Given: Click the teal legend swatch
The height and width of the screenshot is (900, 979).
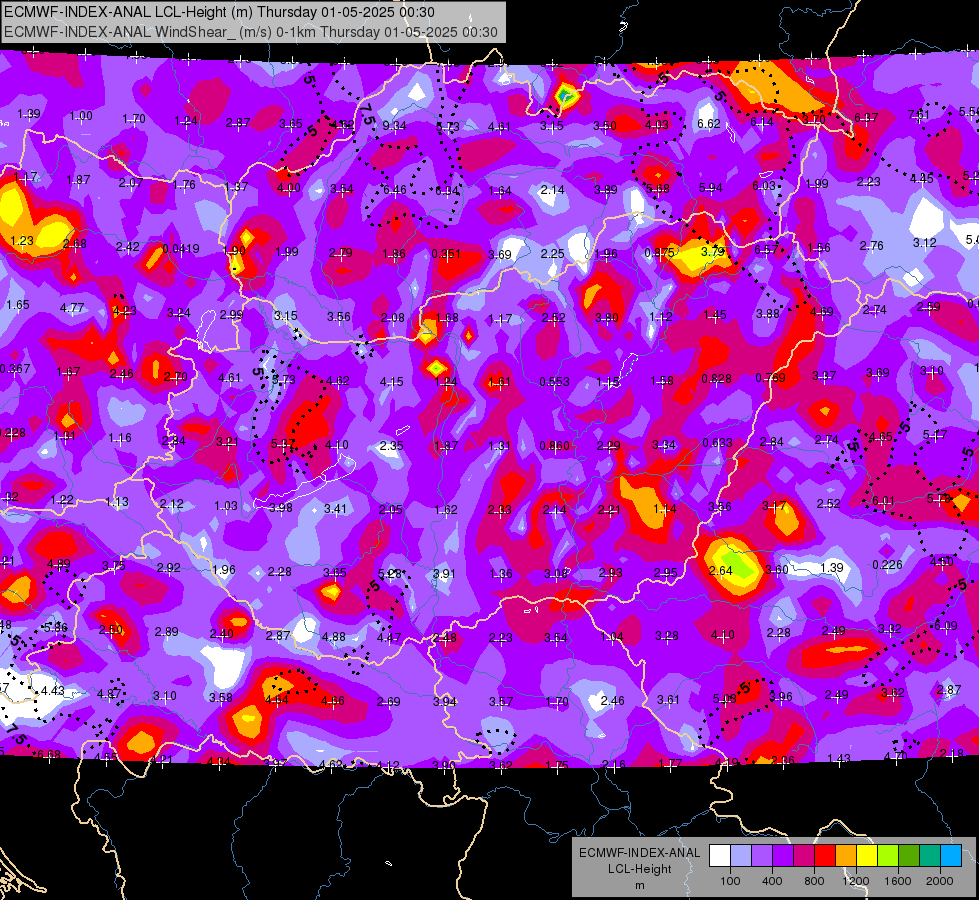Looking at the screenshot, I should 930,856.
